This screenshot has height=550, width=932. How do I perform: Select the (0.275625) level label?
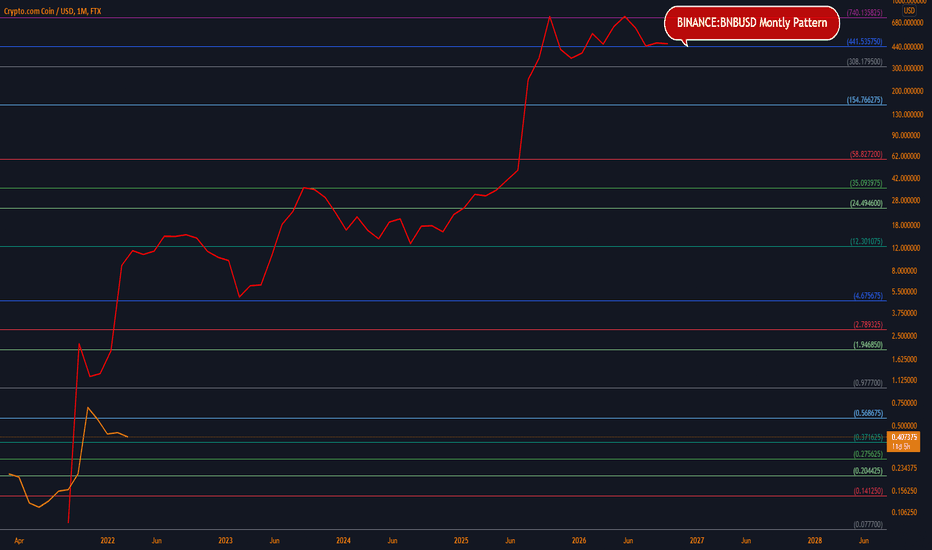click(868, 454)
